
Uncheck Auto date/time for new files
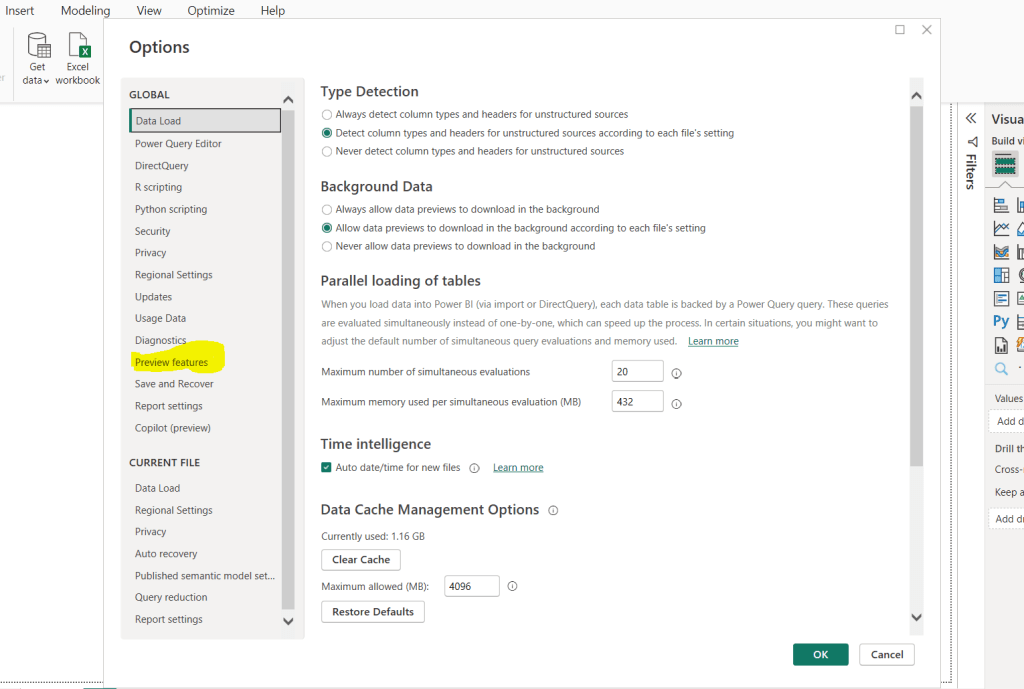pos(326,468)
